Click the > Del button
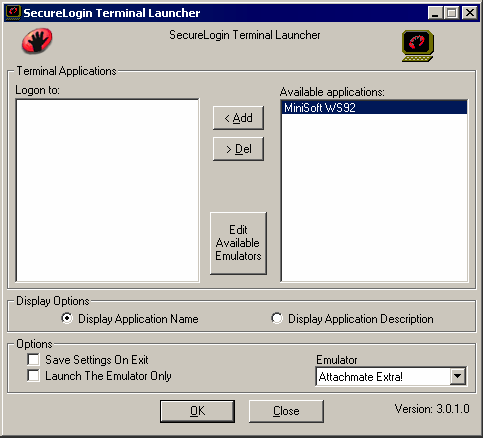The width and height of the screenshot is (483, 438). pyautogui.click(x=238, y=149)
